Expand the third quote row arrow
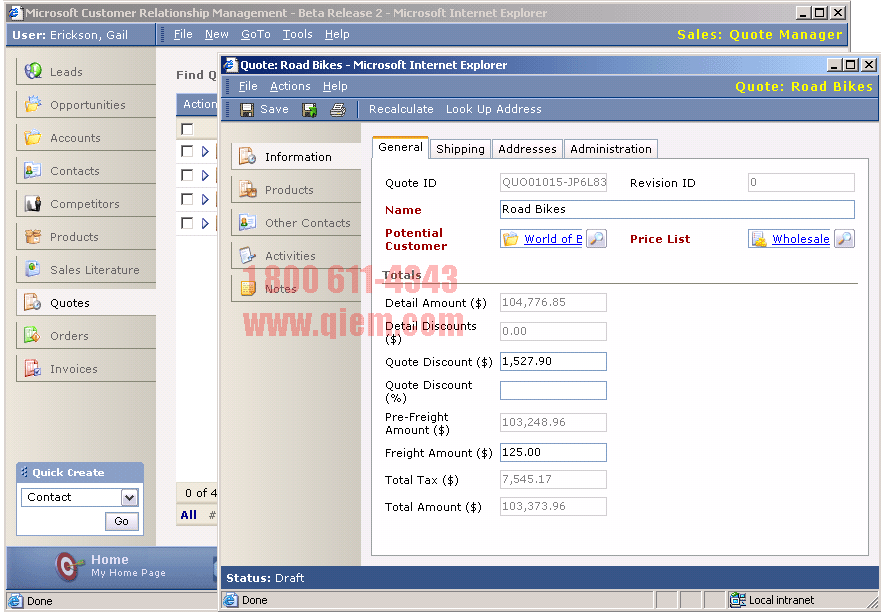 pyautogui.click(x=205, y=199)
